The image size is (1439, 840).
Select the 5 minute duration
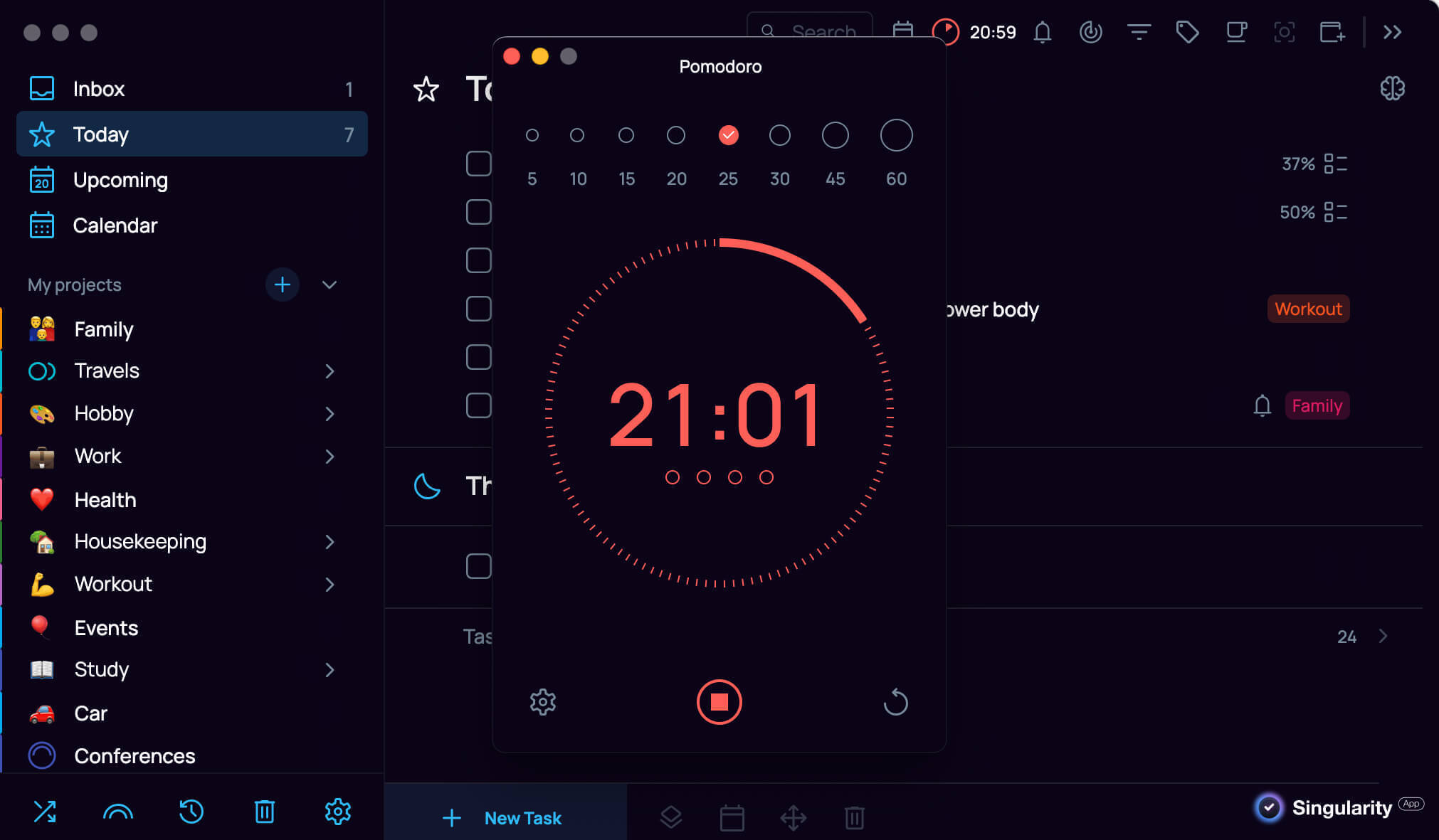pos(532,135)
